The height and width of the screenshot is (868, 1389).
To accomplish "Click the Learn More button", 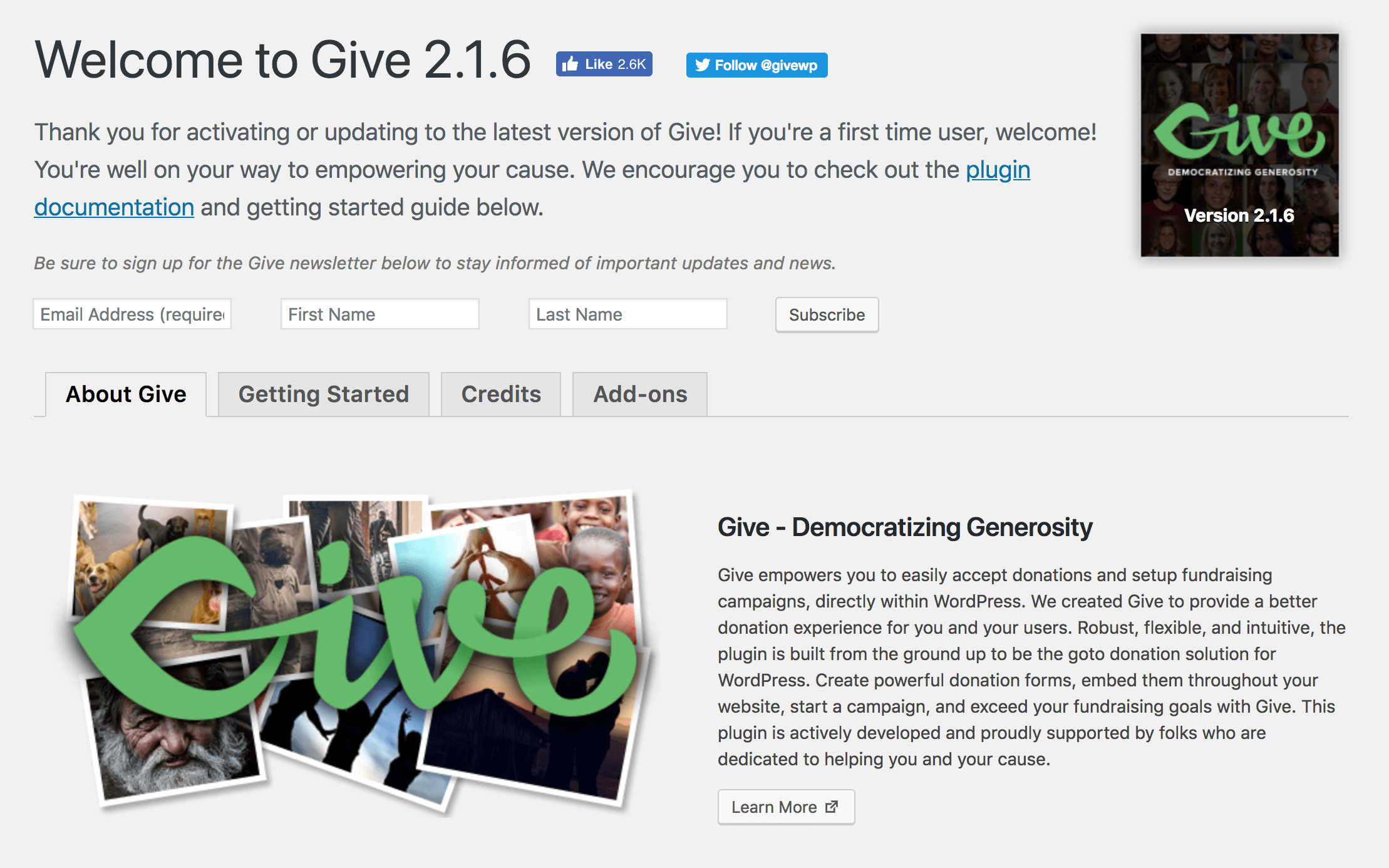I will [x=786, y=807].
